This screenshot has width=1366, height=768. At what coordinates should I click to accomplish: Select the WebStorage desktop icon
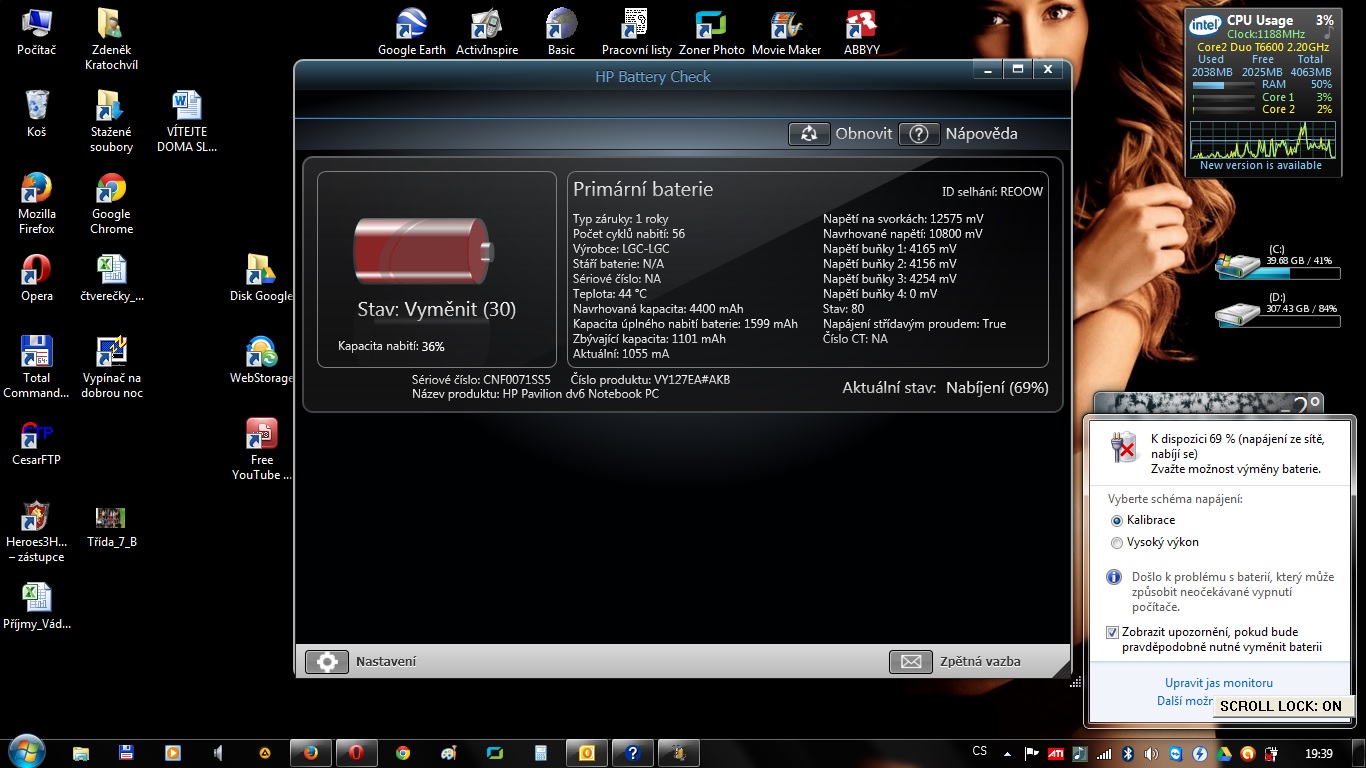(261, 360)
